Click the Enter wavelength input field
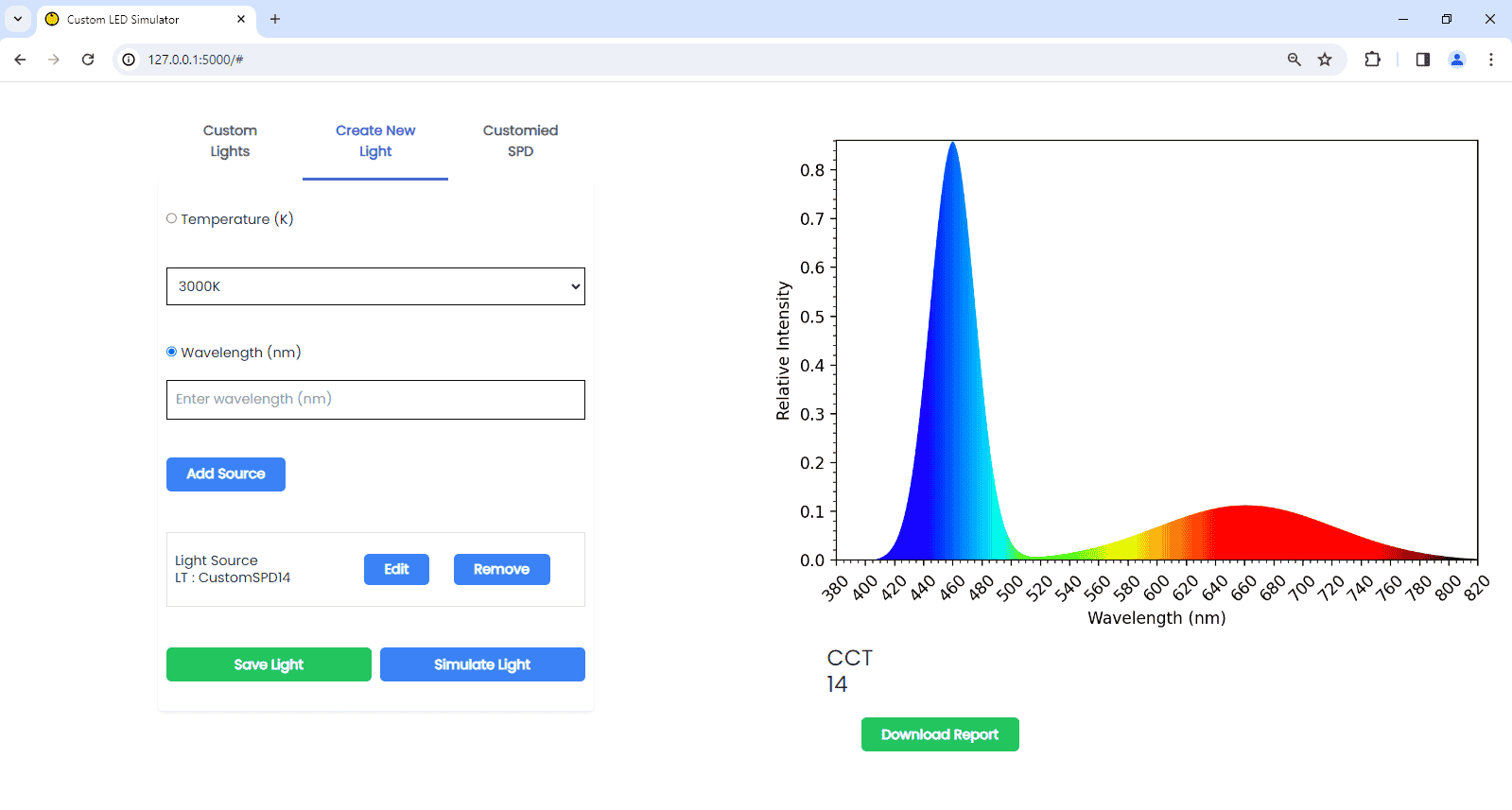Image resolution: width=1512 pixels, height=810 pixels. coord(375,400)
